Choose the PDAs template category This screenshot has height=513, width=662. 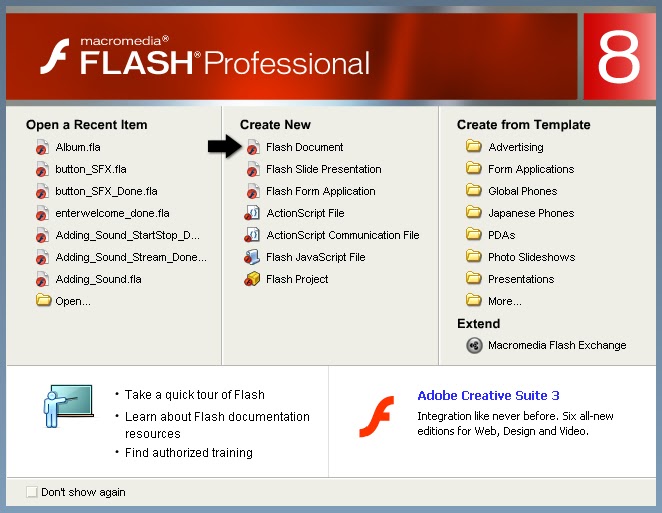[x=502, y=235]
